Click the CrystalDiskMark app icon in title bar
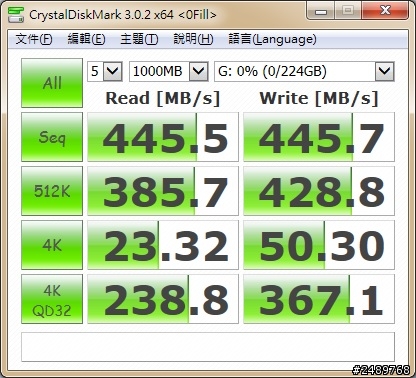416x378 pixels. point(16,15)
